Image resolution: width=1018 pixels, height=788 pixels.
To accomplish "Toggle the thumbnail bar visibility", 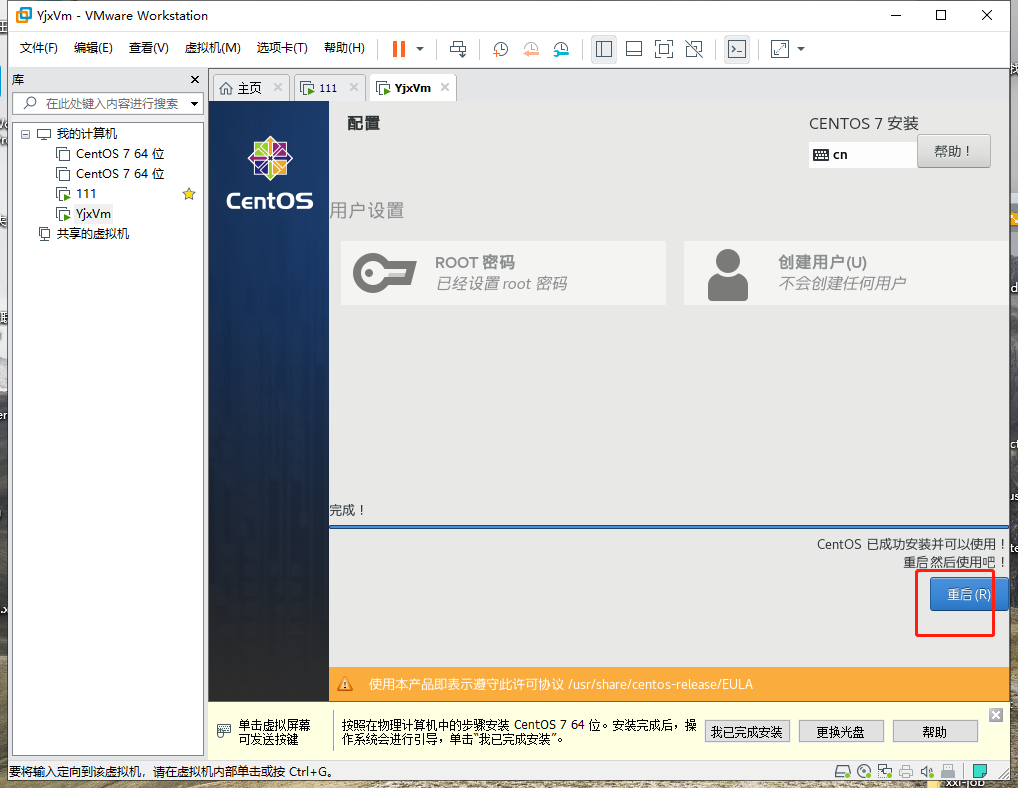I will [x=633, y=48].
